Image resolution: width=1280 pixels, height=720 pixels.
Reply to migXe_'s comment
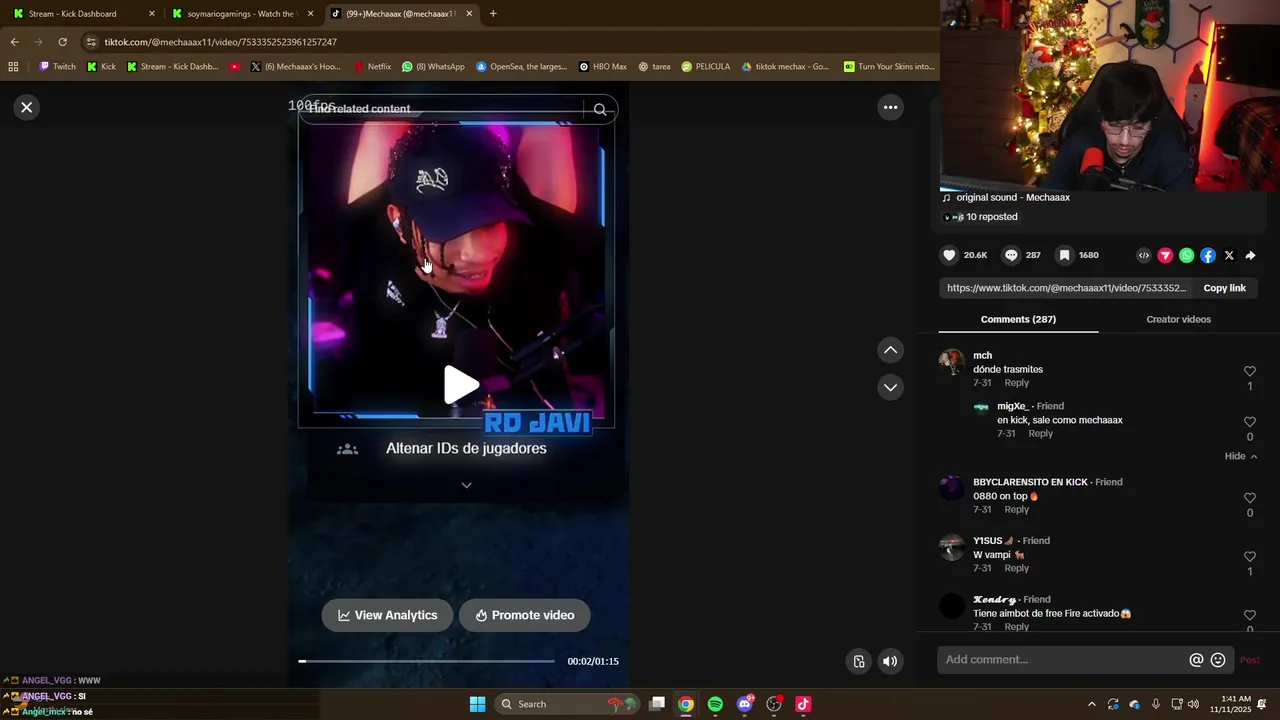coord(1040,433)
